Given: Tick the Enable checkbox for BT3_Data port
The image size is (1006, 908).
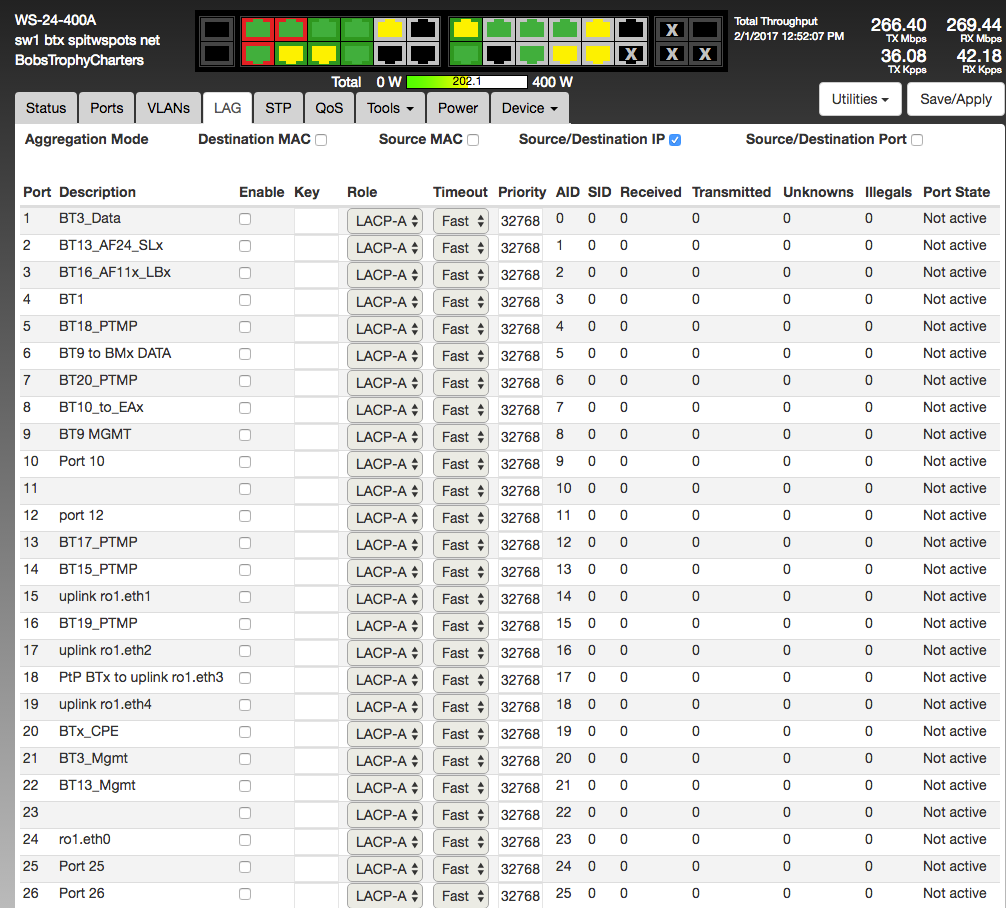Looking at the screenshot, I should 245,219.
